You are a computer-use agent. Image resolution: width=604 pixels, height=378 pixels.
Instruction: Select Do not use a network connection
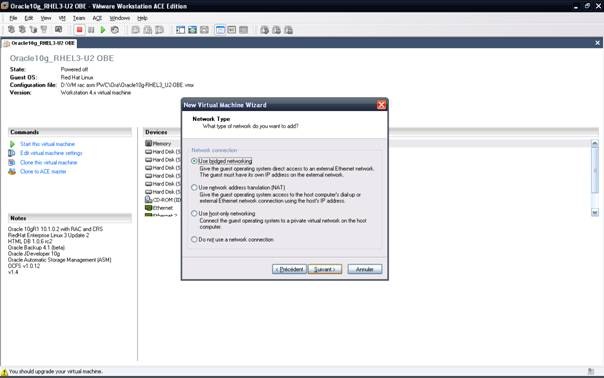[195, 239]
